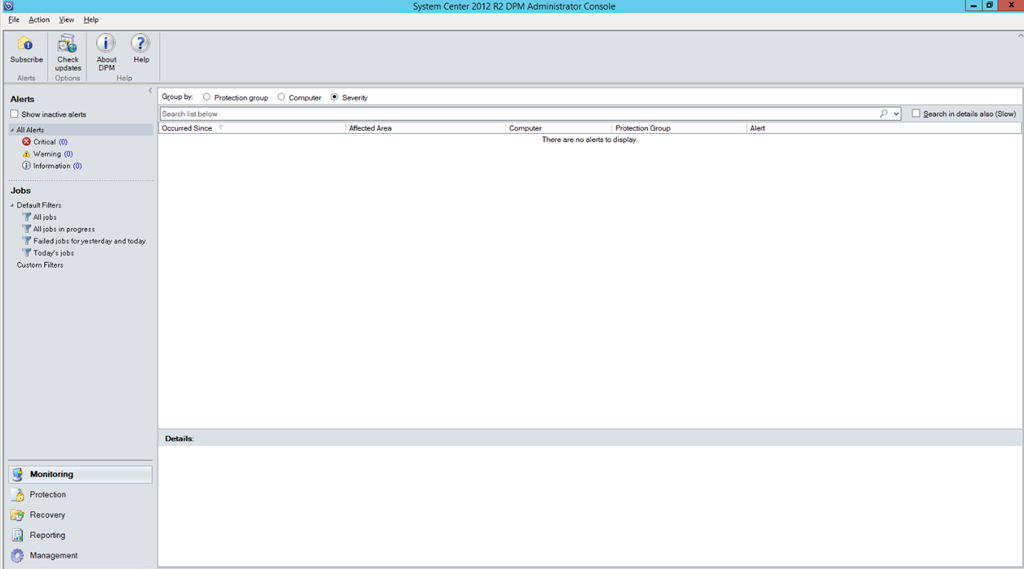
Task: Open the Action menu
Action: [39, 20]
